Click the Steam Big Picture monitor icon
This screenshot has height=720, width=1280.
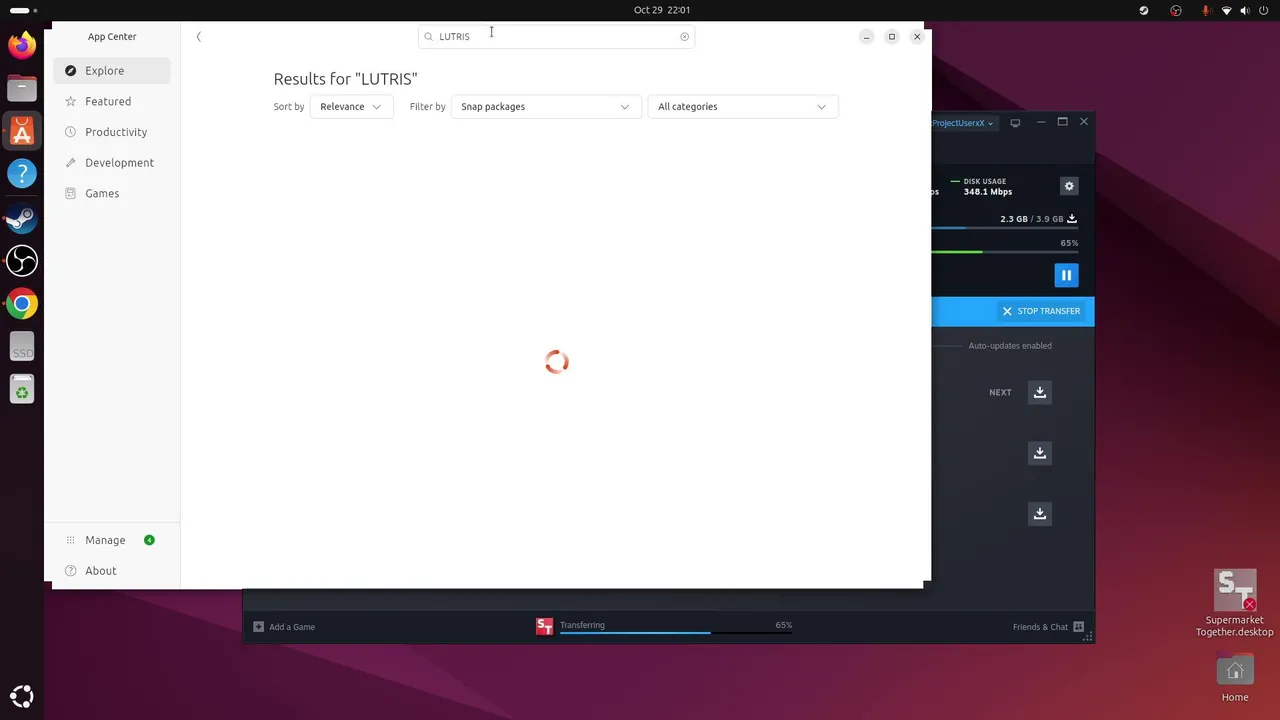[x=1015, y=123]
